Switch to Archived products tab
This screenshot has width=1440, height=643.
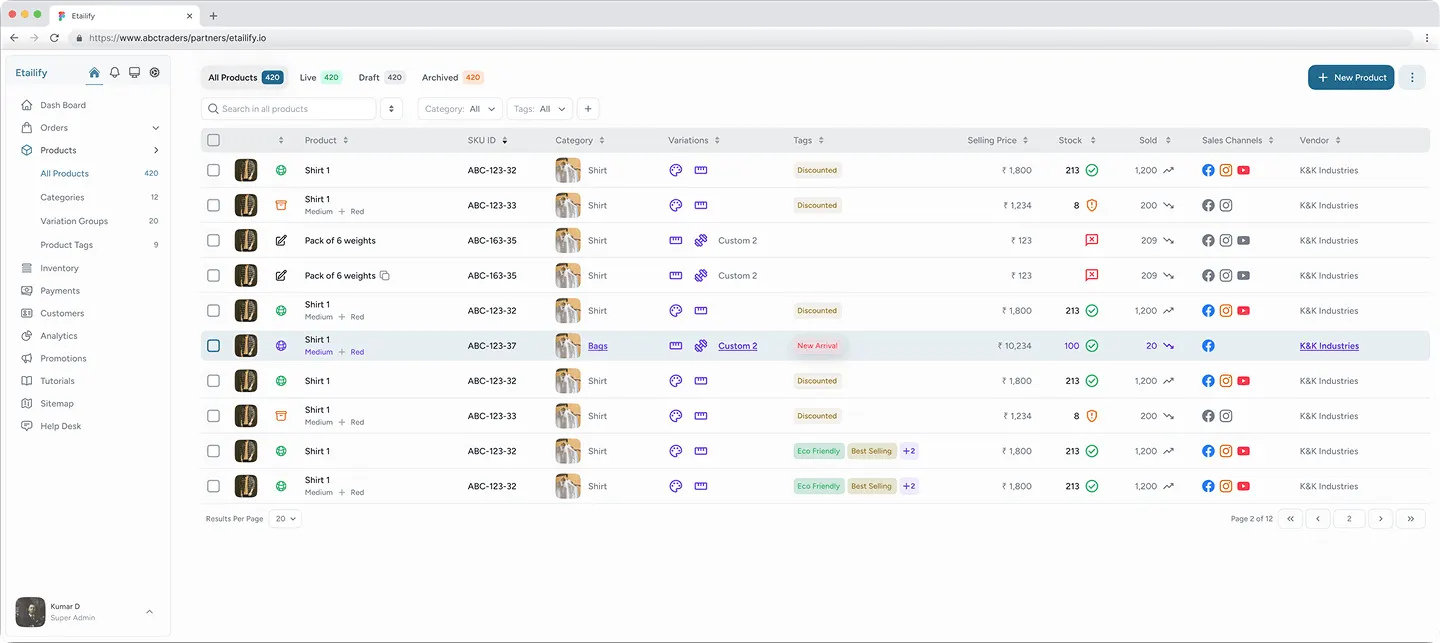point(452,77)
